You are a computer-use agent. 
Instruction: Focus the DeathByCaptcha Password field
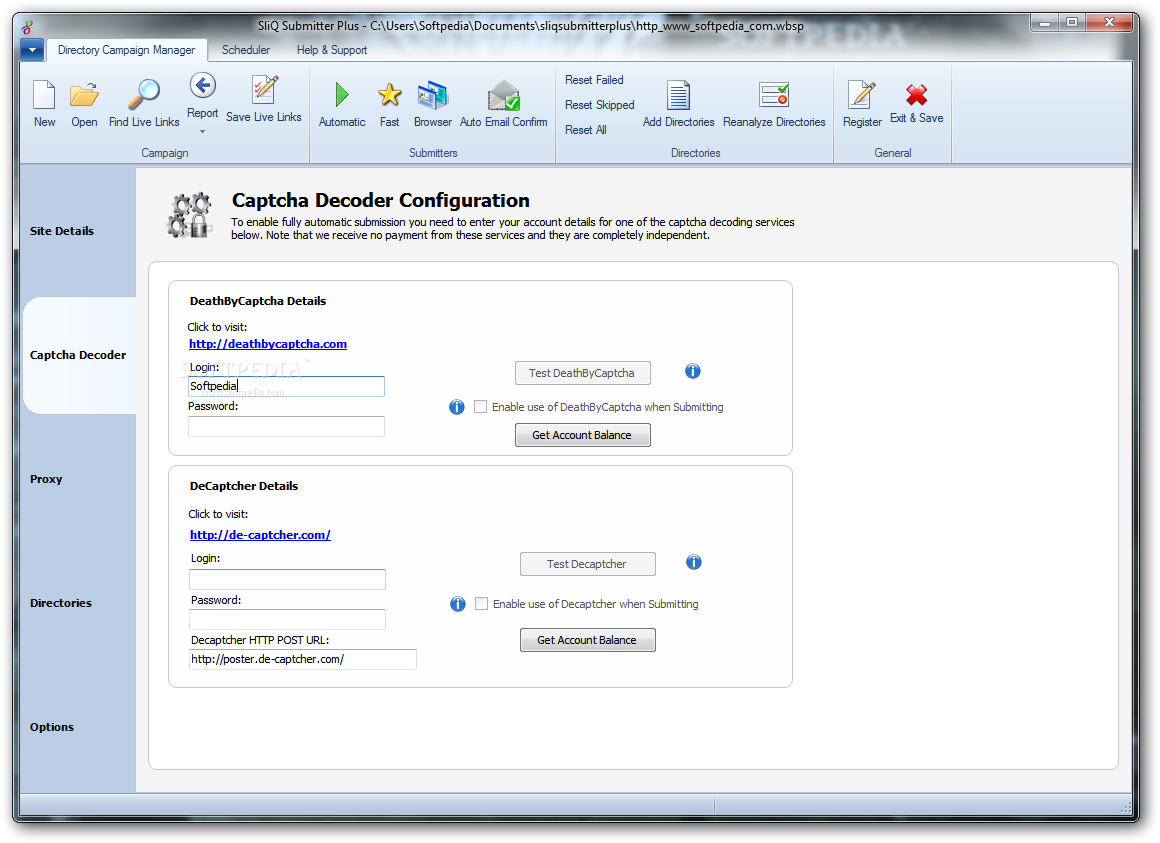pos(286,427)
